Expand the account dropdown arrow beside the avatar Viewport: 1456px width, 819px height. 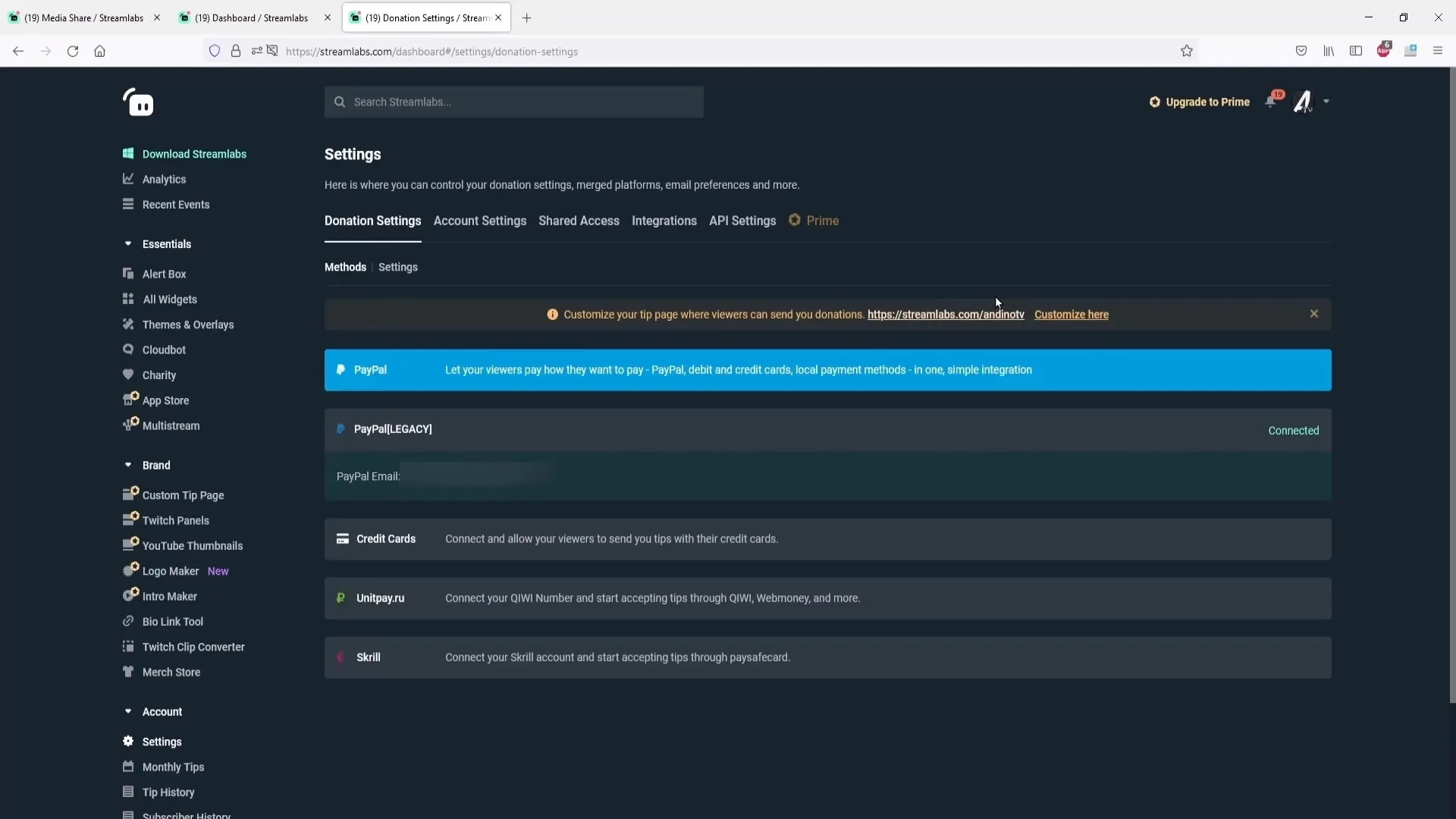tap(1326, 102)
